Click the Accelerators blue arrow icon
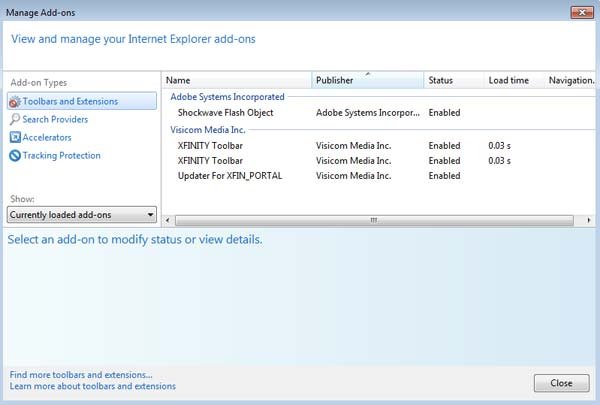 tap(15, 137)
